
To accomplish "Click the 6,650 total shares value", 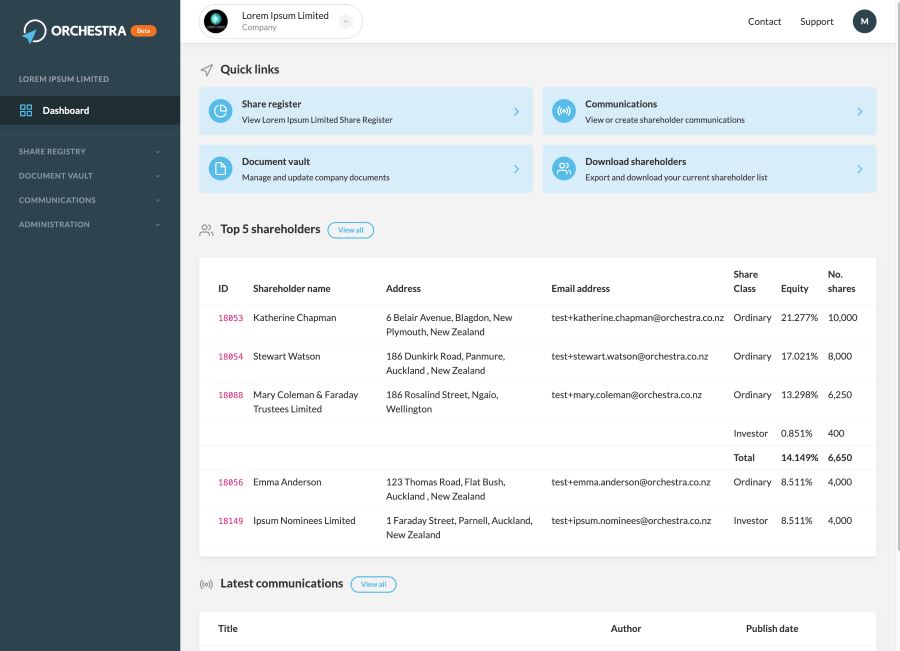I will (840, 458).
